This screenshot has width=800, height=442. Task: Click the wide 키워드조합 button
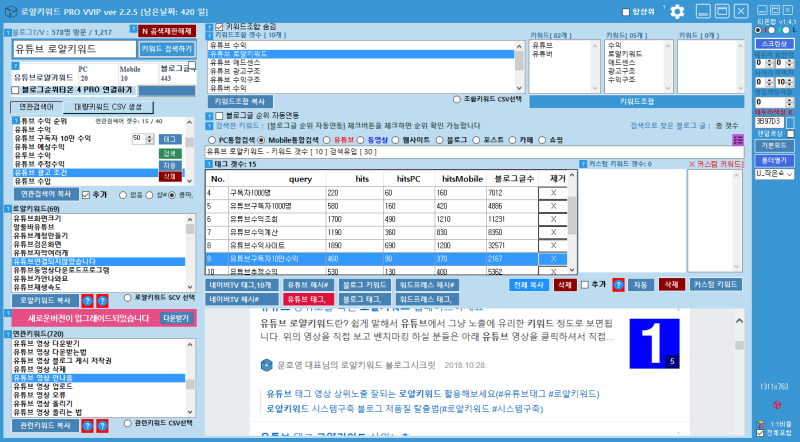pos(636,102)
